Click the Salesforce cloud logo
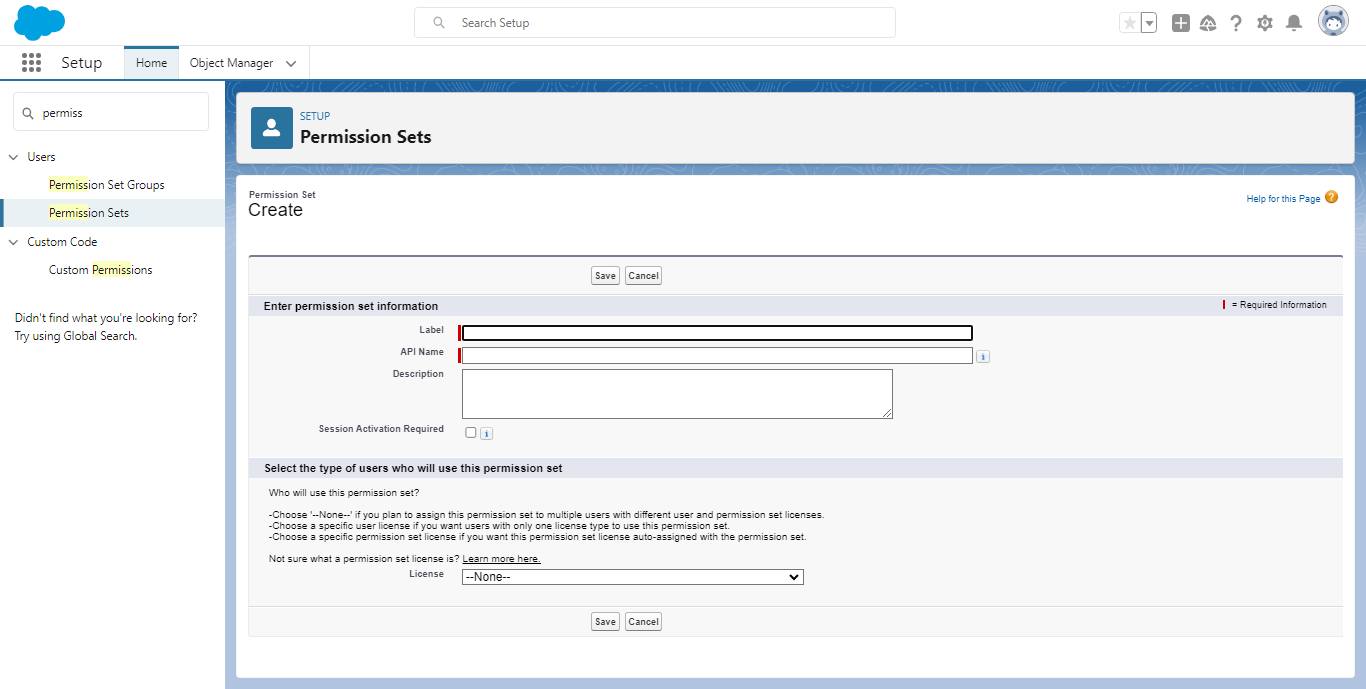Viewport: 1366px width, 689px height. click(40, 22)
